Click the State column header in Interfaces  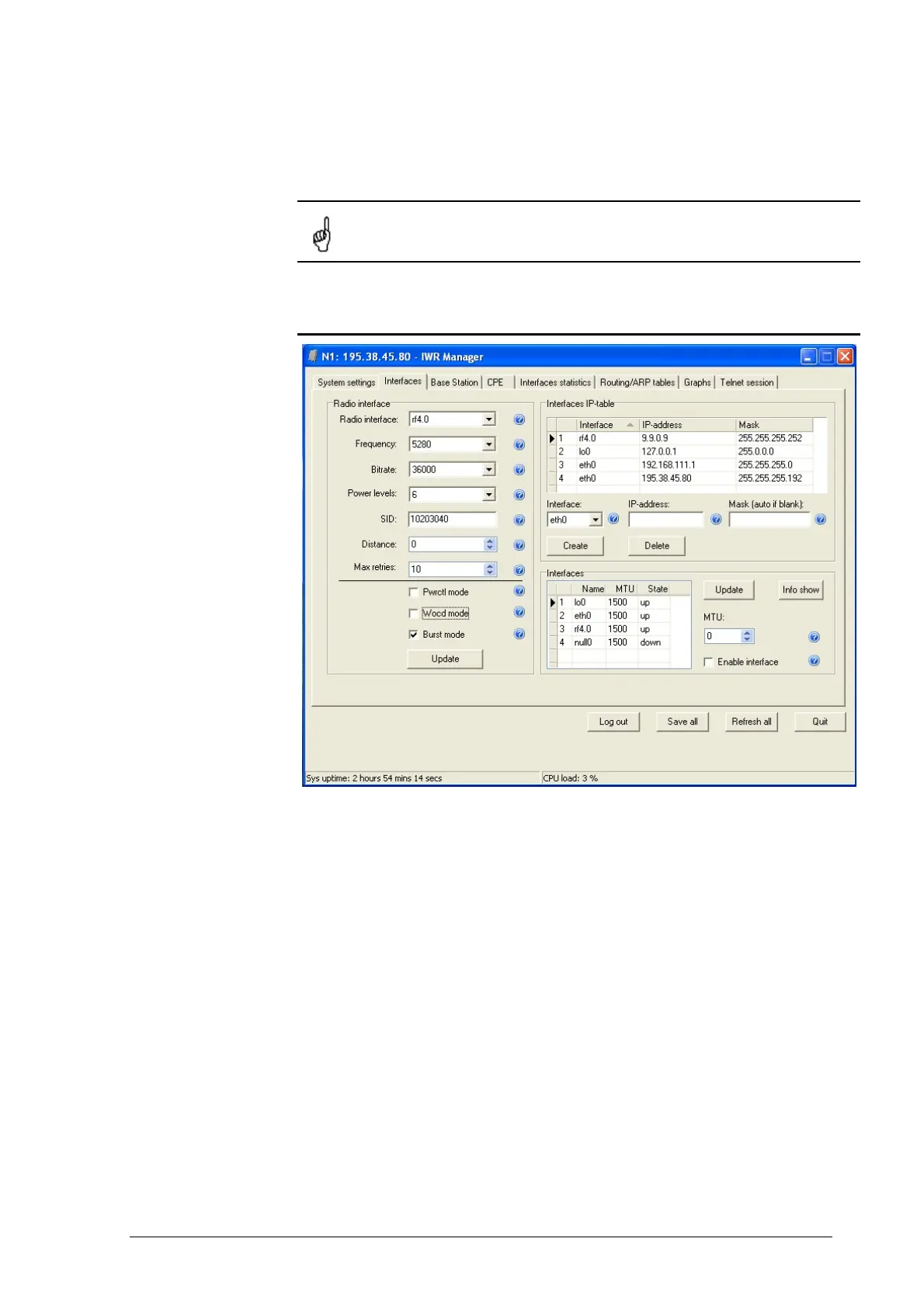click(x=654, y=589)
